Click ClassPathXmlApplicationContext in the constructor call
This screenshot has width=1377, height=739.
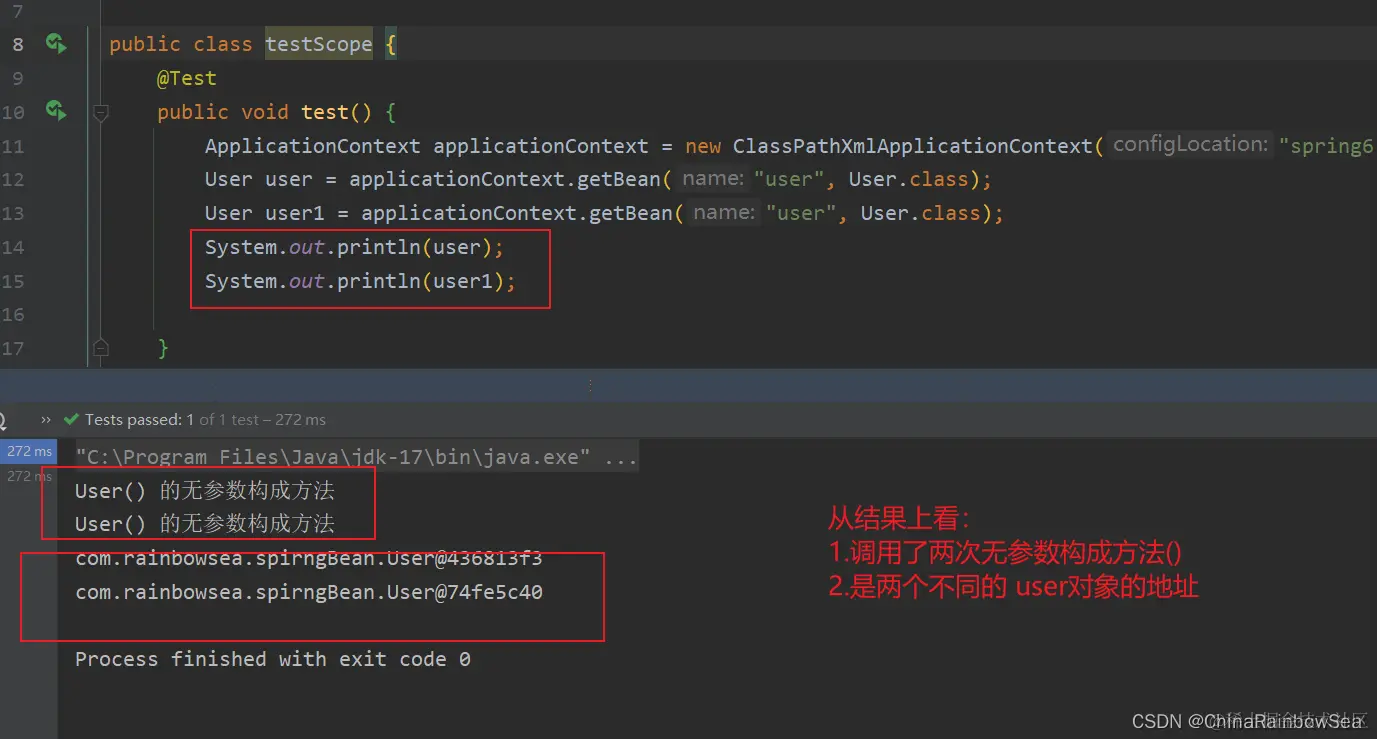[x=912, y=146]
